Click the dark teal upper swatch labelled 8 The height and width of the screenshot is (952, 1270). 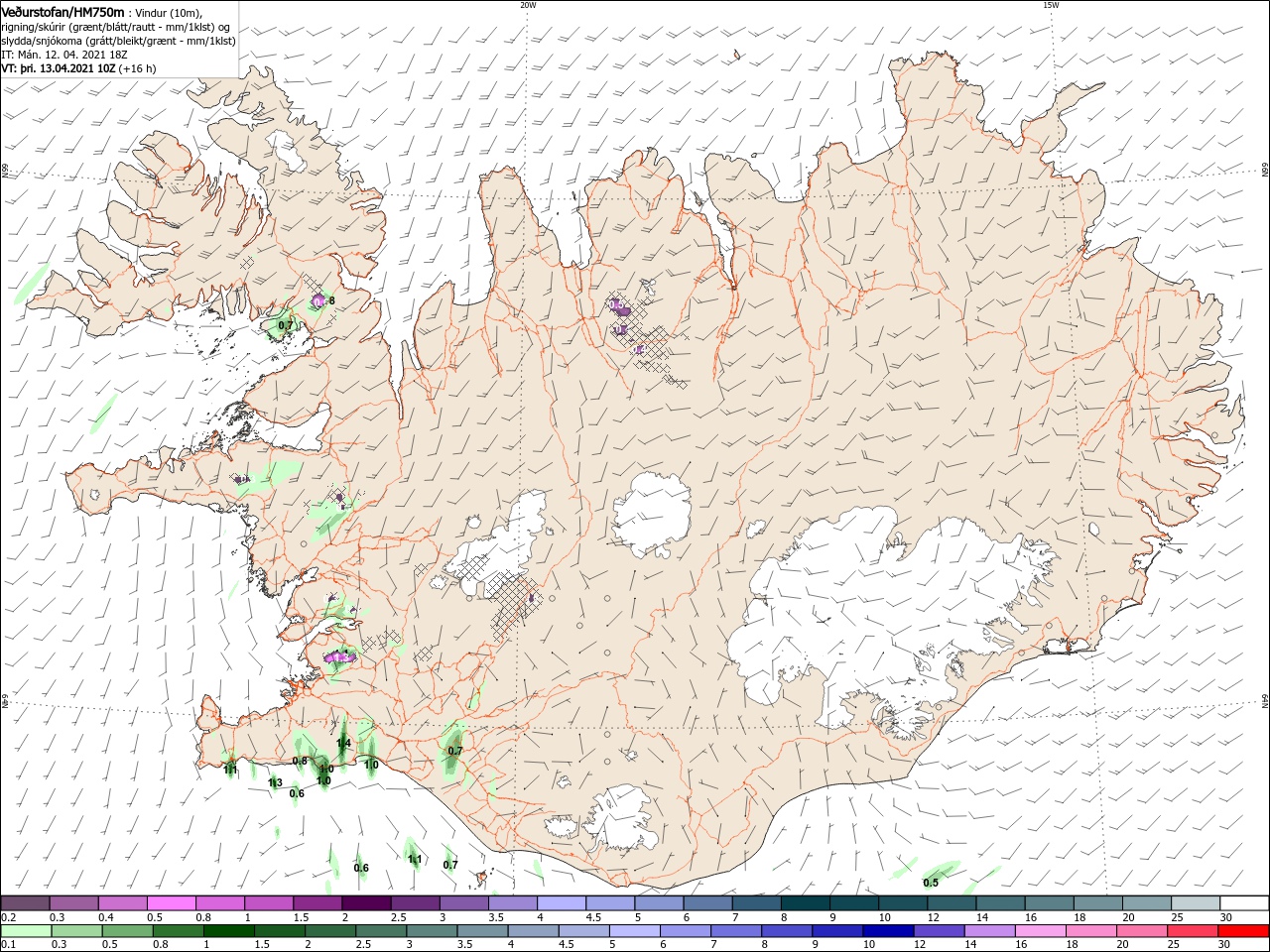tap(804, 902)
